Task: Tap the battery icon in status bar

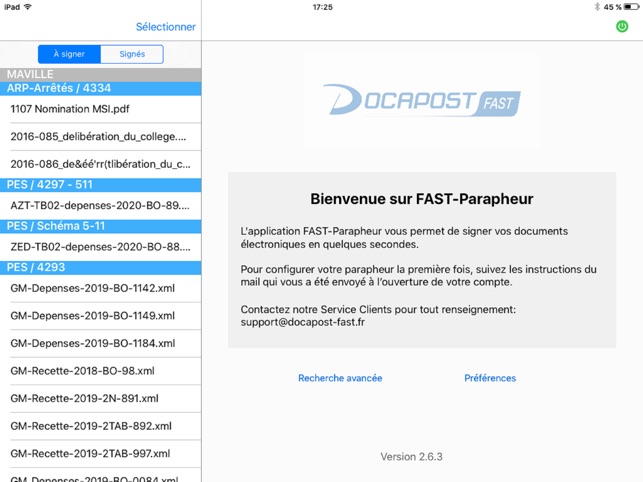Action: click(630, 7)
